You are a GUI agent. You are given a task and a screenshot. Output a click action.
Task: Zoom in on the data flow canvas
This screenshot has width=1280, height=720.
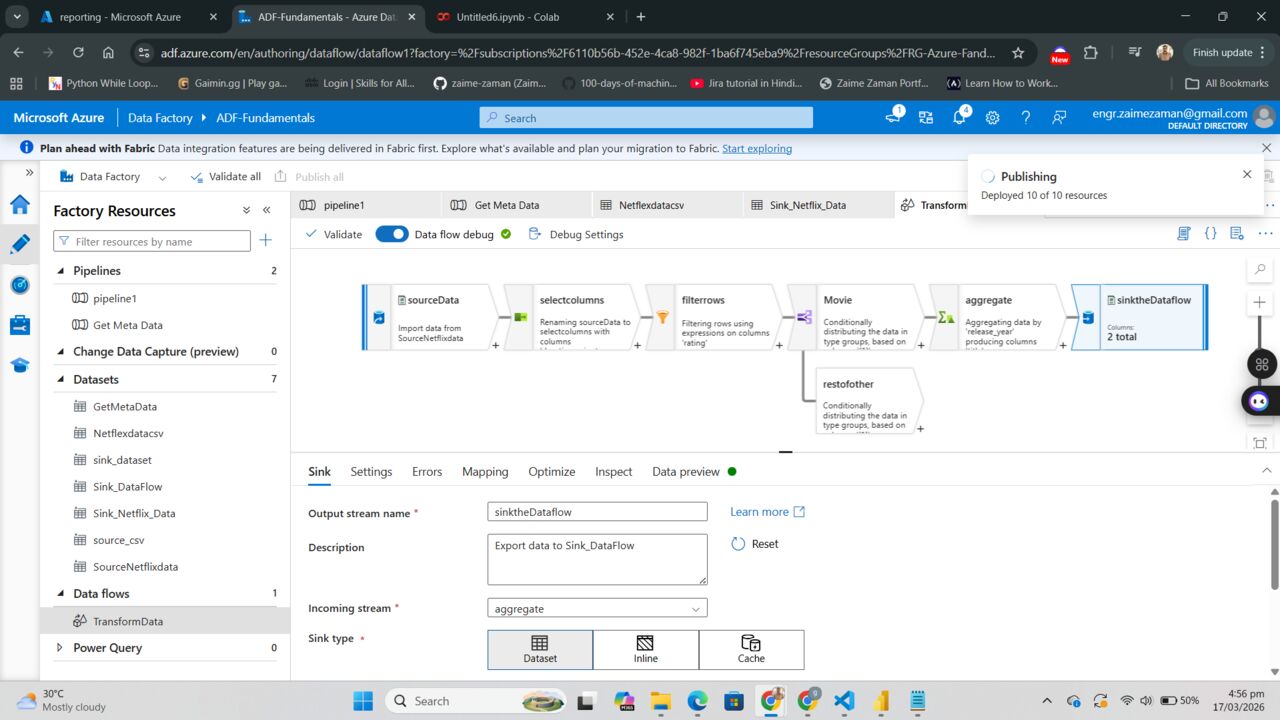[1260, 302]
